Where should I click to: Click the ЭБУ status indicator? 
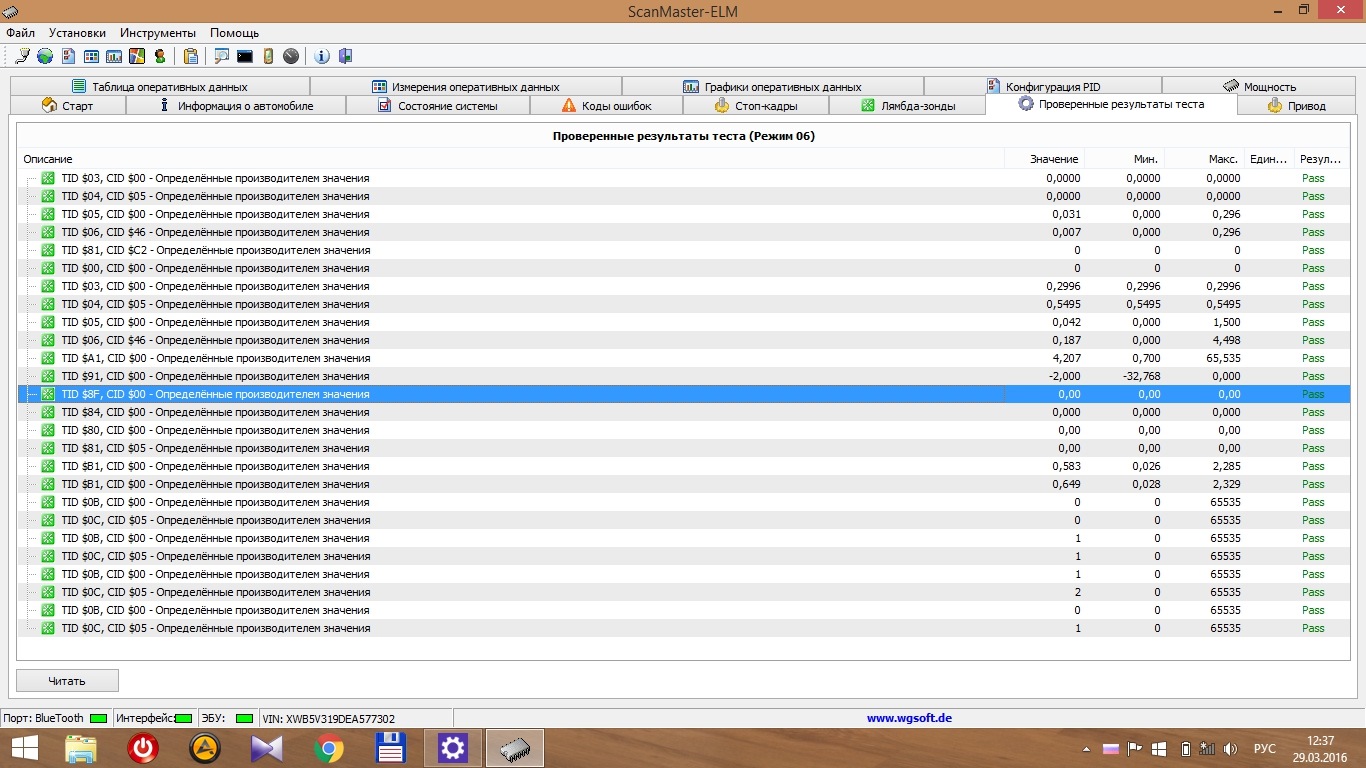(227, 718)
